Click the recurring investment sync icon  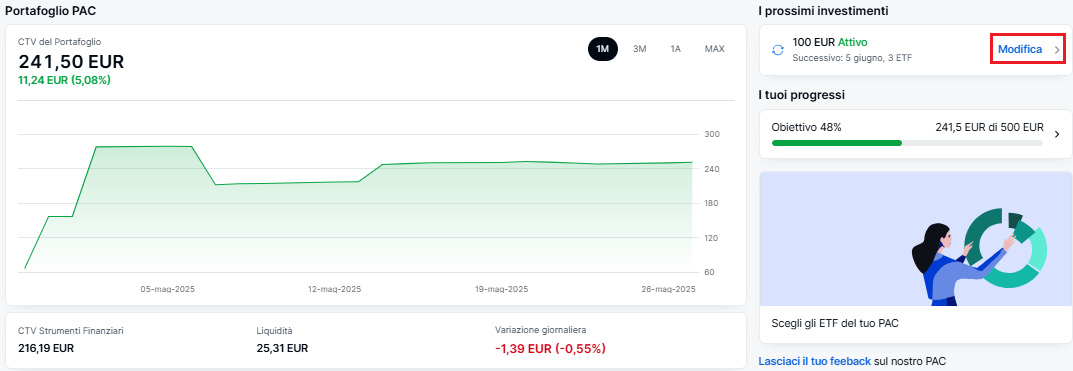coord(777,50)
